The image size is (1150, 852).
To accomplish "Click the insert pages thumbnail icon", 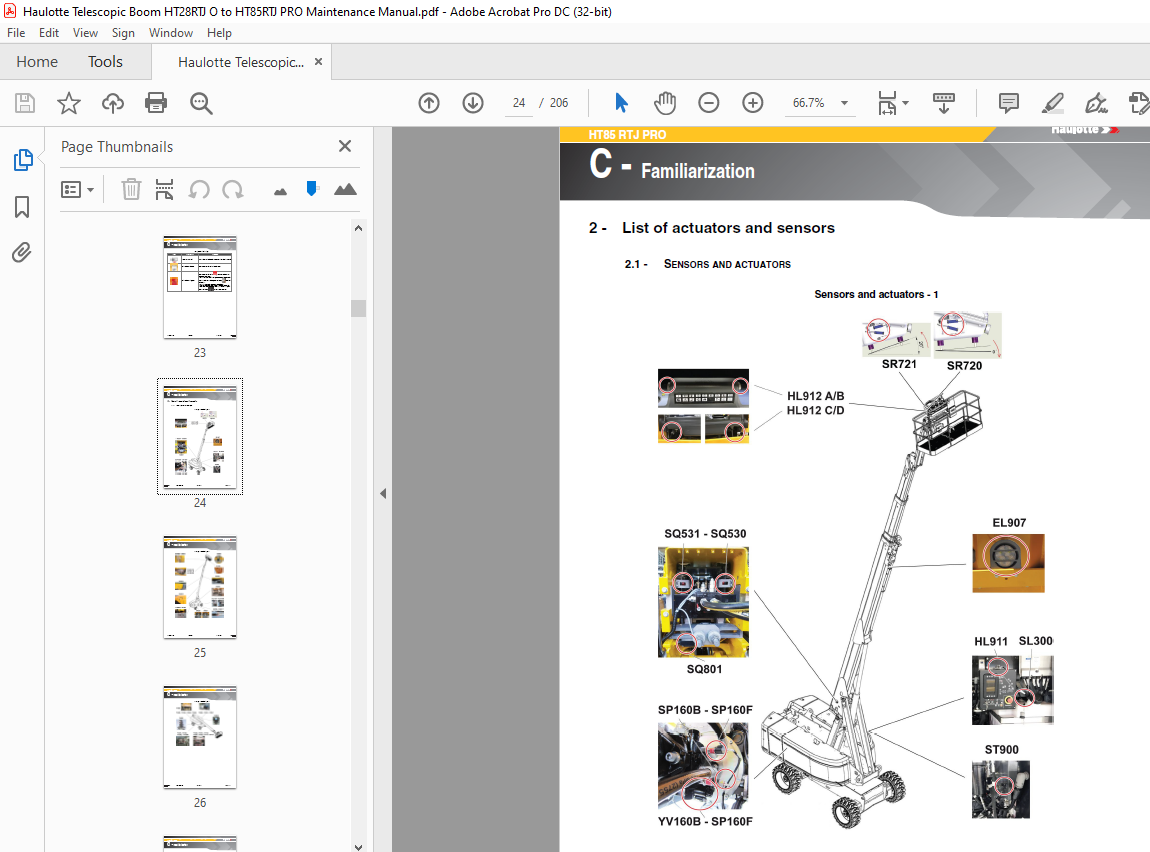I will [164, 189].
